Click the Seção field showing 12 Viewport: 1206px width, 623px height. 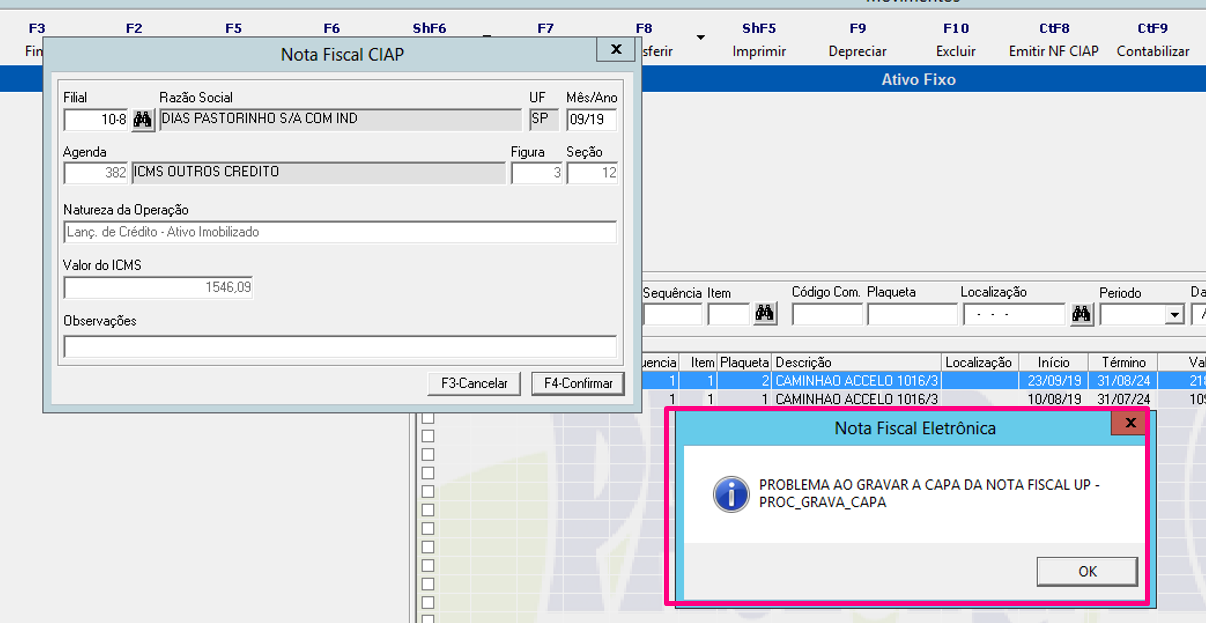coord(592,173)
